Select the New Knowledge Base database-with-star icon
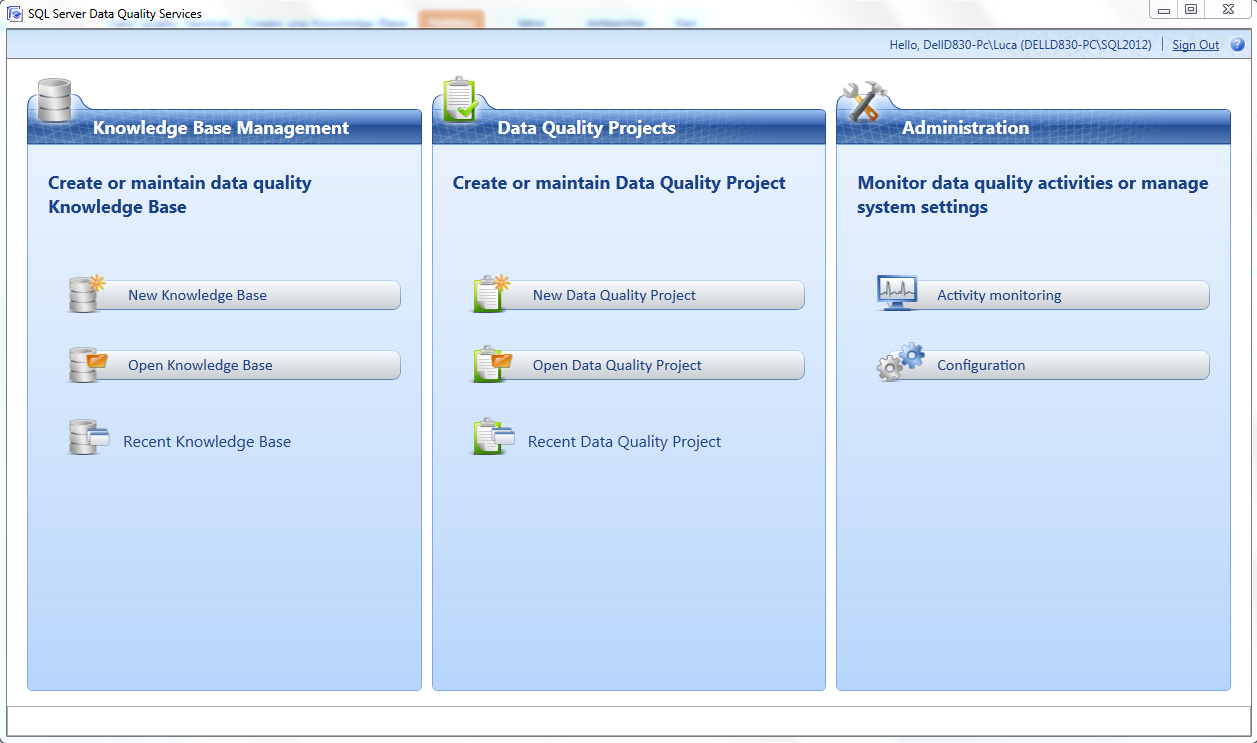This screenshot has height=743, width=1257. point(85,293)
